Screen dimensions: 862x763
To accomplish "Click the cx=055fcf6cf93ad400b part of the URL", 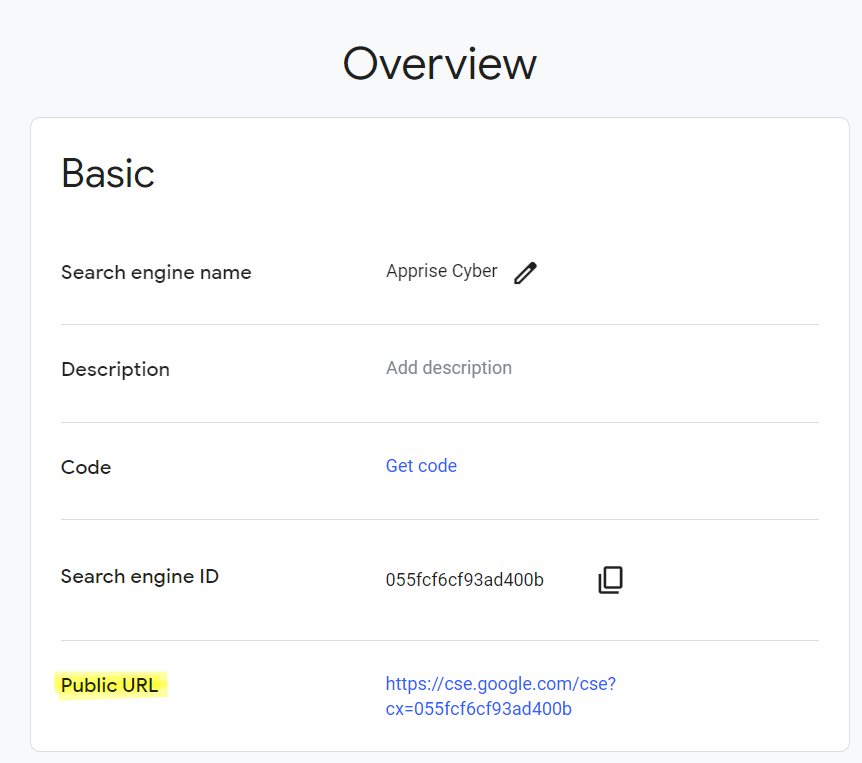I will click(478, 709).
